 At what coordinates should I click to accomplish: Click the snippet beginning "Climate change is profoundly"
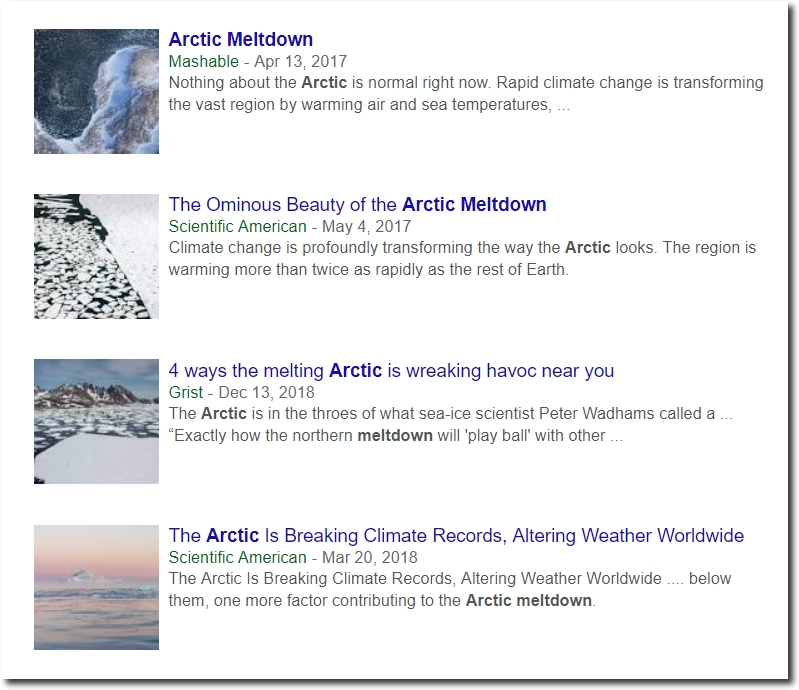tap(462, 258)
